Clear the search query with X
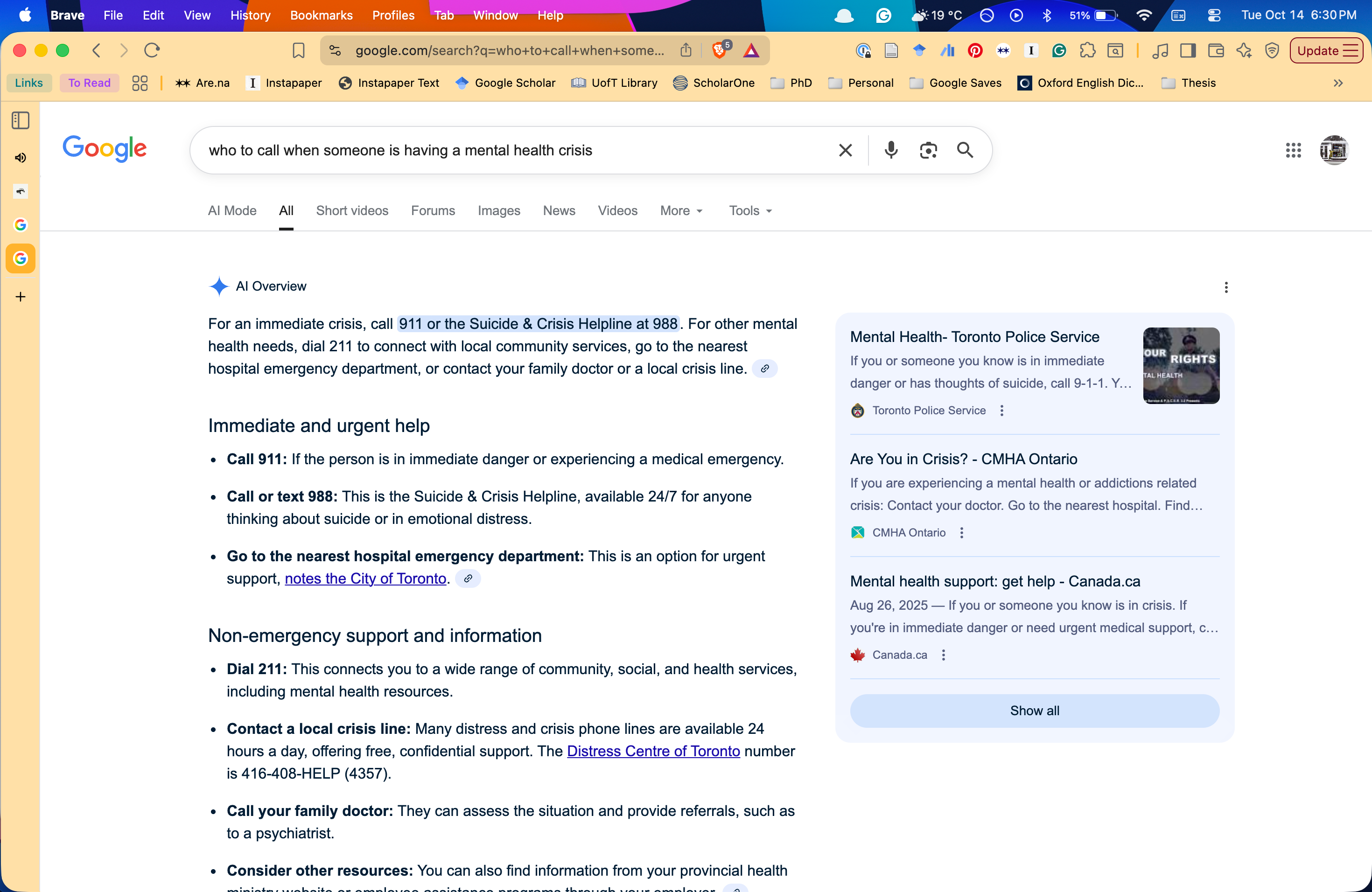1372x892 pixels. 845,150
